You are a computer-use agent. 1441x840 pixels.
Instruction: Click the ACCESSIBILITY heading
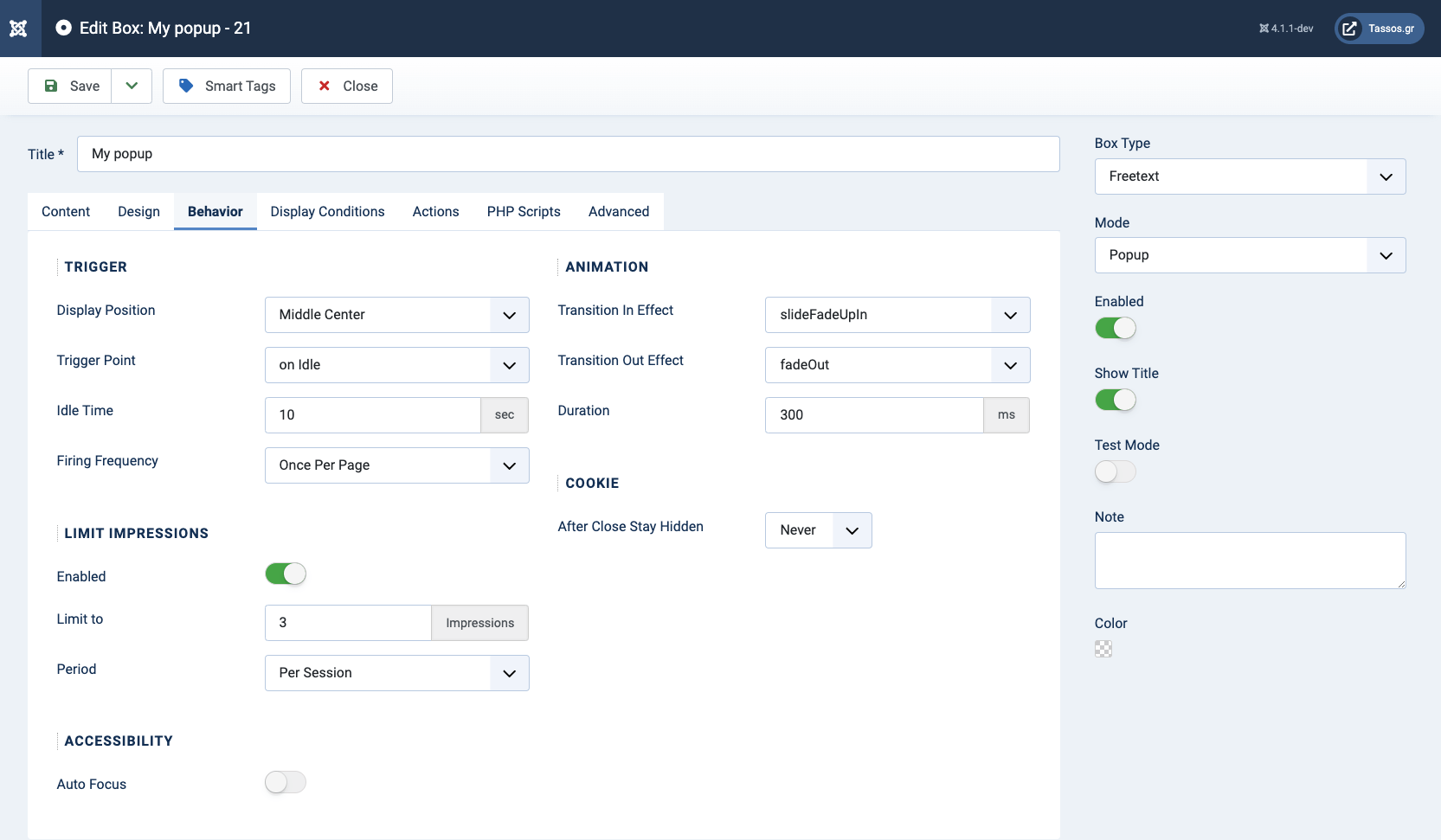(119, 741)
